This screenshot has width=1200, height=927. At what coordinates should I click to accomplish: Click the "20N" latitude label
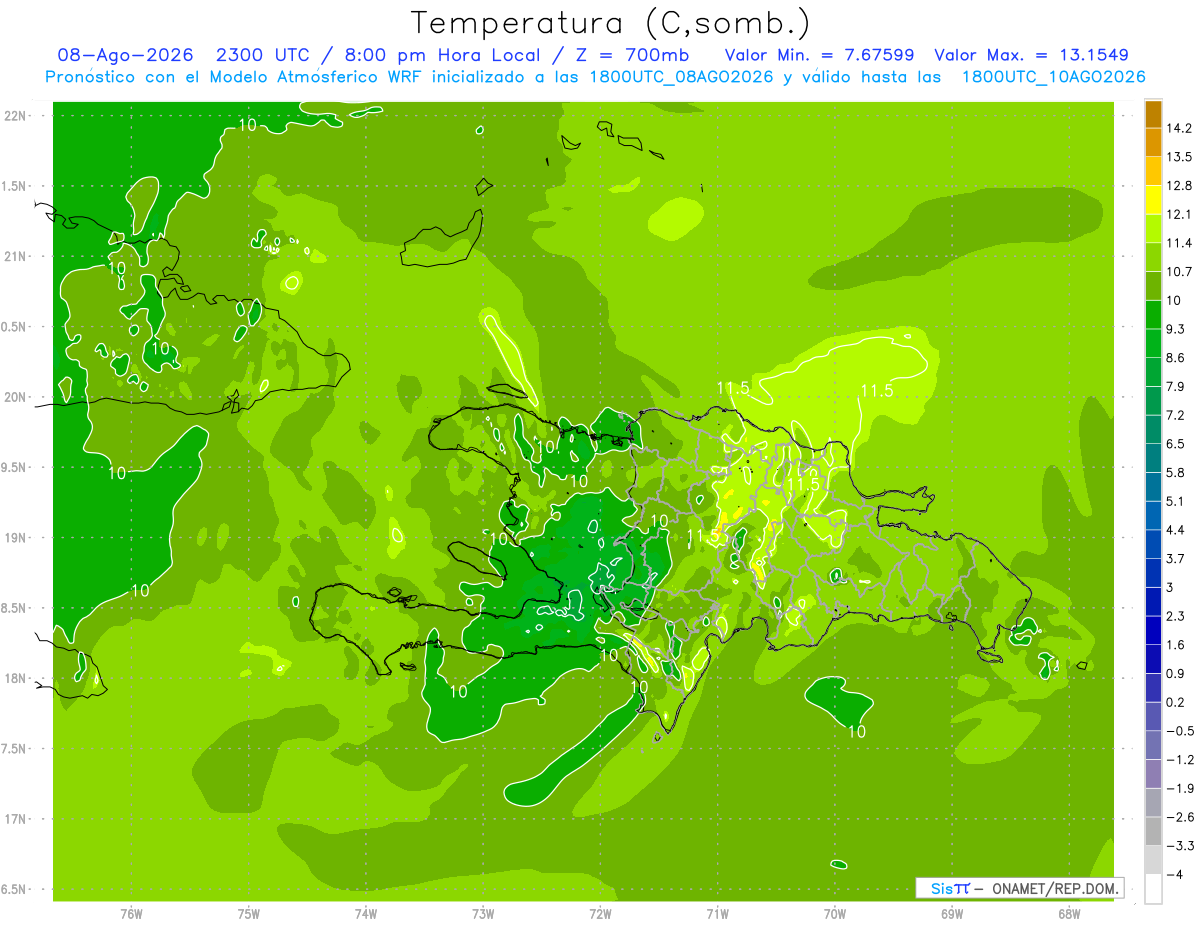16,398
